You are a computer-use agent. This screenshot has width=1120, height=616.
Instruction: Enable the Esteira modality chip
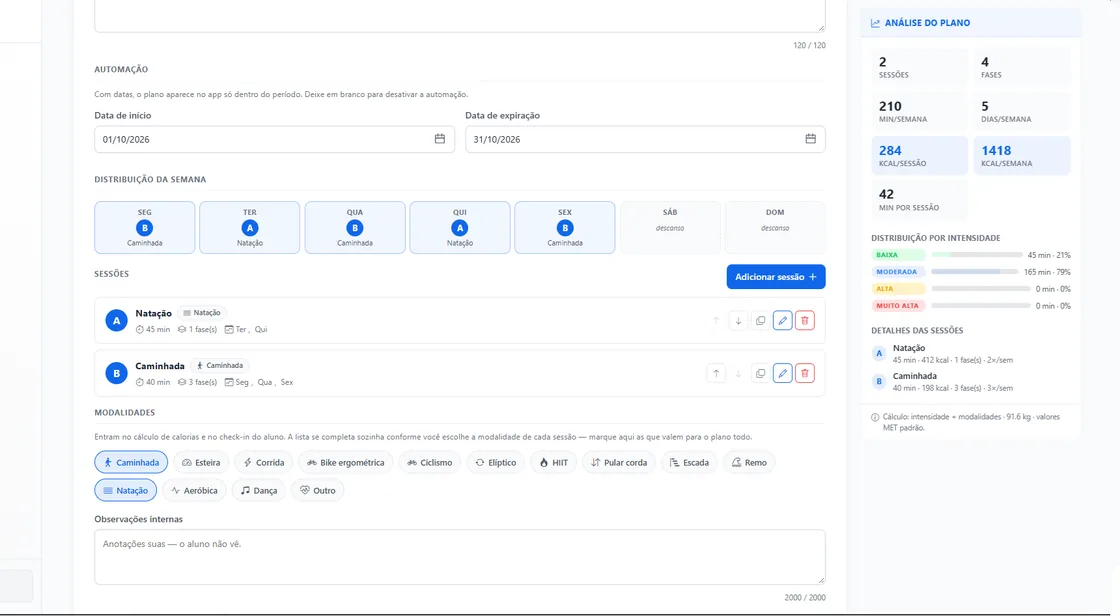(201, 462)
